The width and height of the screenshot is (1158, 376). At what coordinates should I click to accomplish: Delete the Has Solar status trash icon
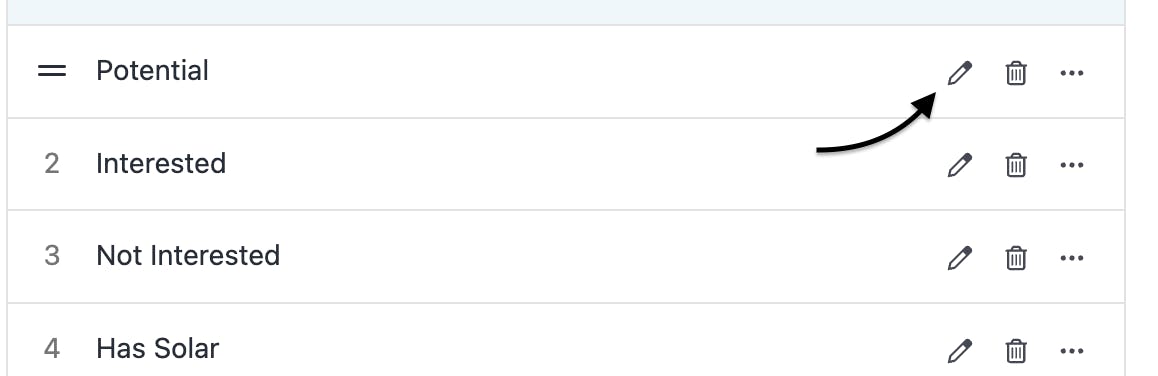click(1015, 350)
